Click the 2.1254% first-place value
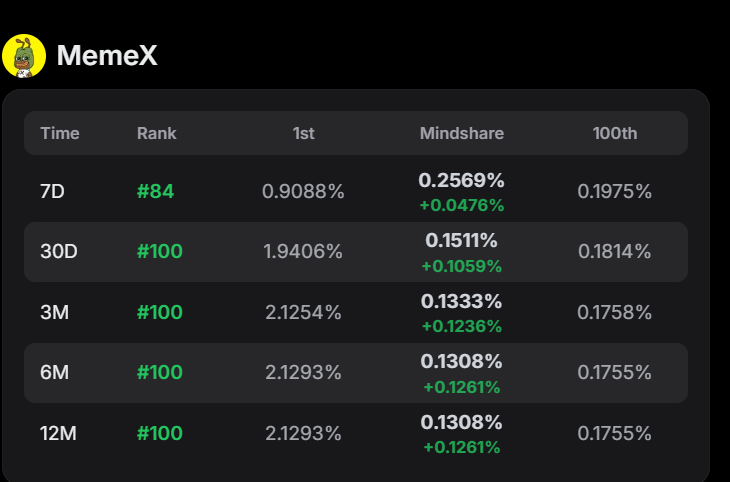The width and height of the screenshot is (730, 482). click(x=303, y=312)
